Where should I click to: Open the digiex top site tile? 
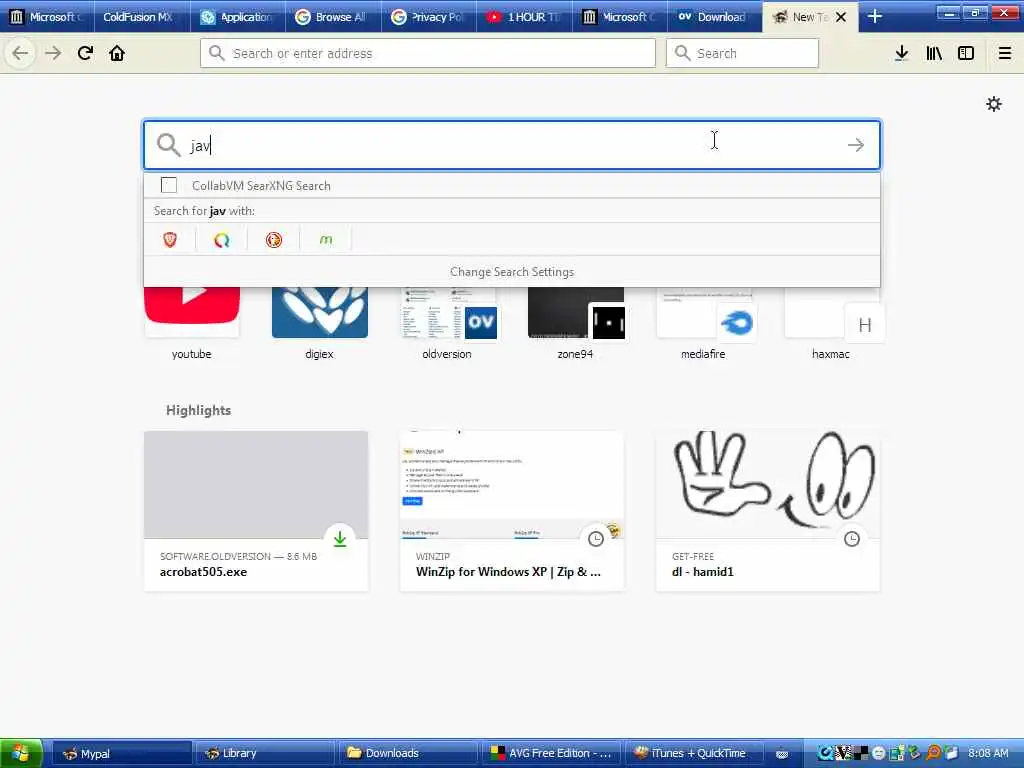319,323
